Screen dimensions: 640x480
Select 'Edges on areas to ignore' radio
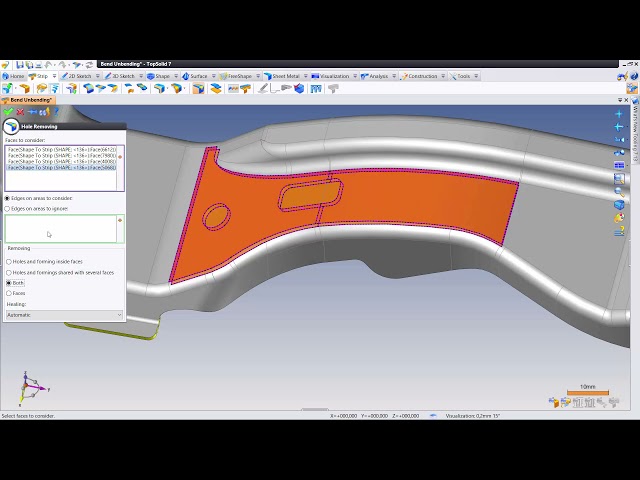(9, 209)
